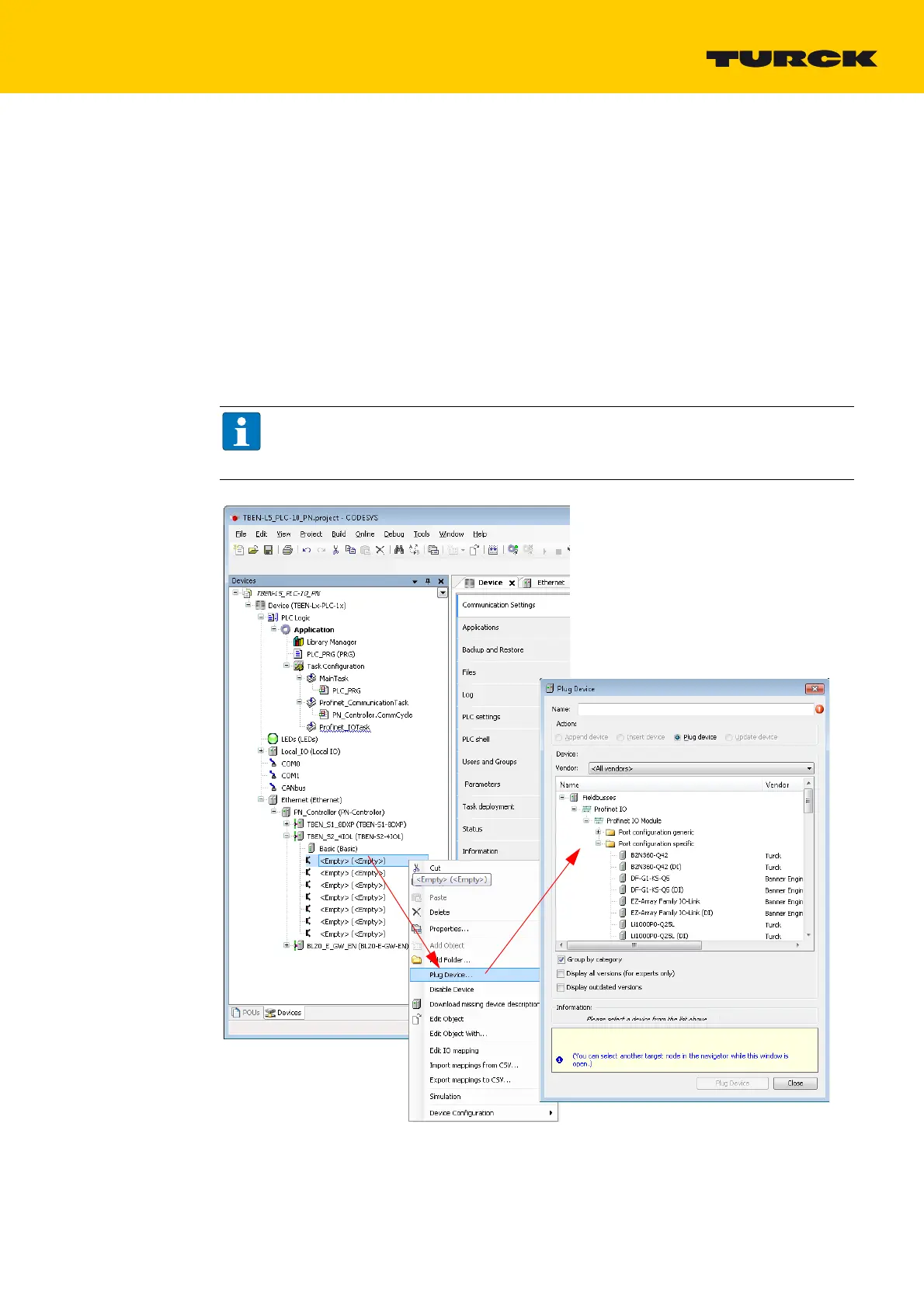Image resolution: width=924 pixels, height=1308 pixels.
Task: Collapse Port configuration specific folder
Action: (599, 844)
